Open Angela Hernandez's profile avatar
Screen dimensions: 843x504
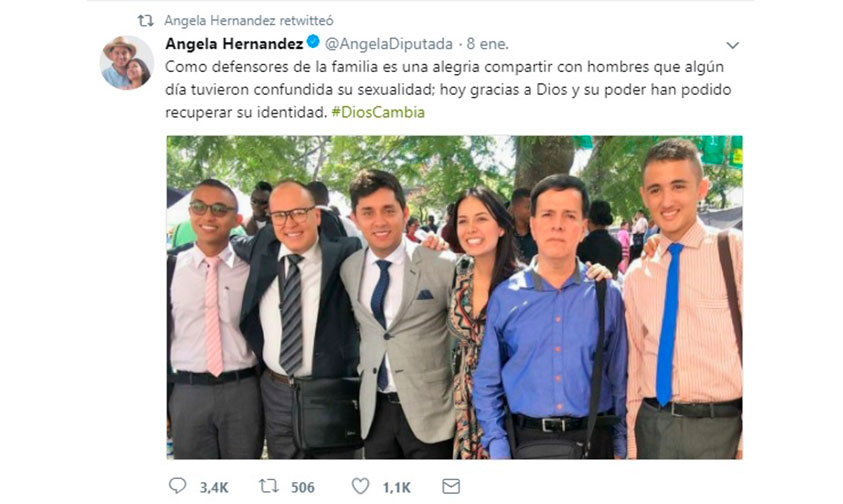coord(127,62)
